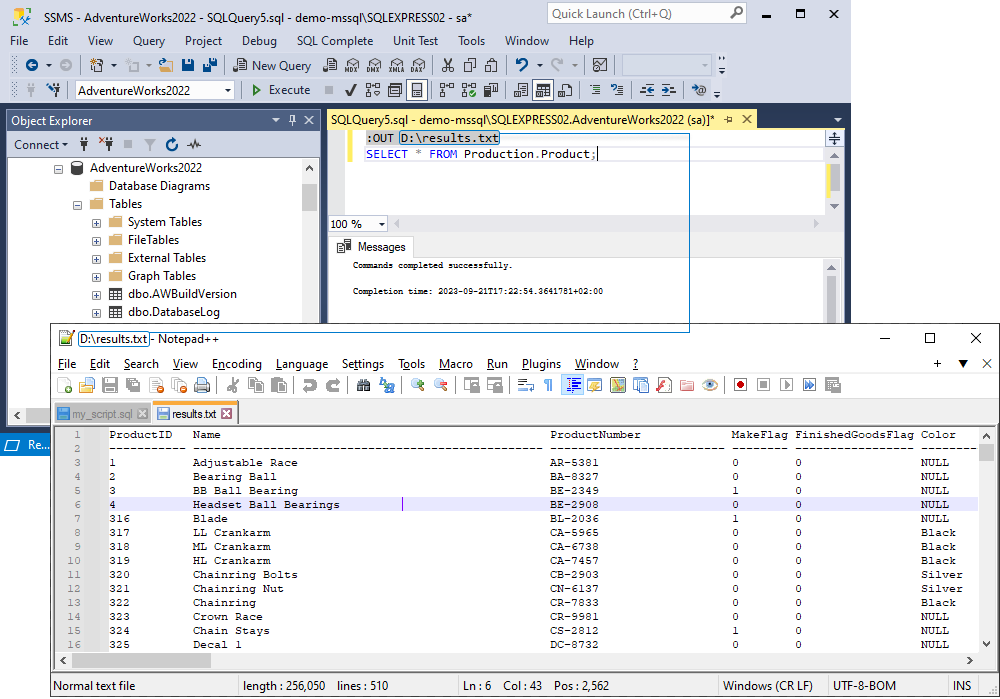Toggle Results to Grid icon
Viewport: 1000px width, 699px height.
pyautogui.click(x=543, y=91)
